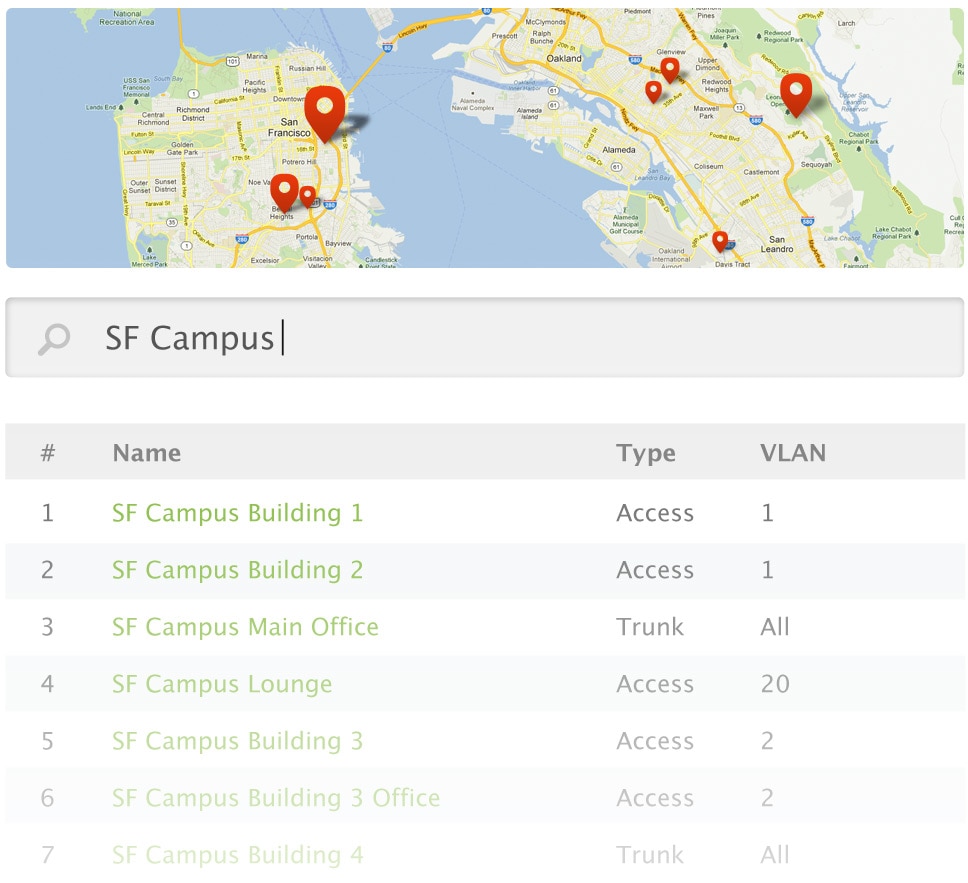Click the Oakland map pin near 35th Ave
This screenshot has height=883, width=968.
click(x=653, y=92)
